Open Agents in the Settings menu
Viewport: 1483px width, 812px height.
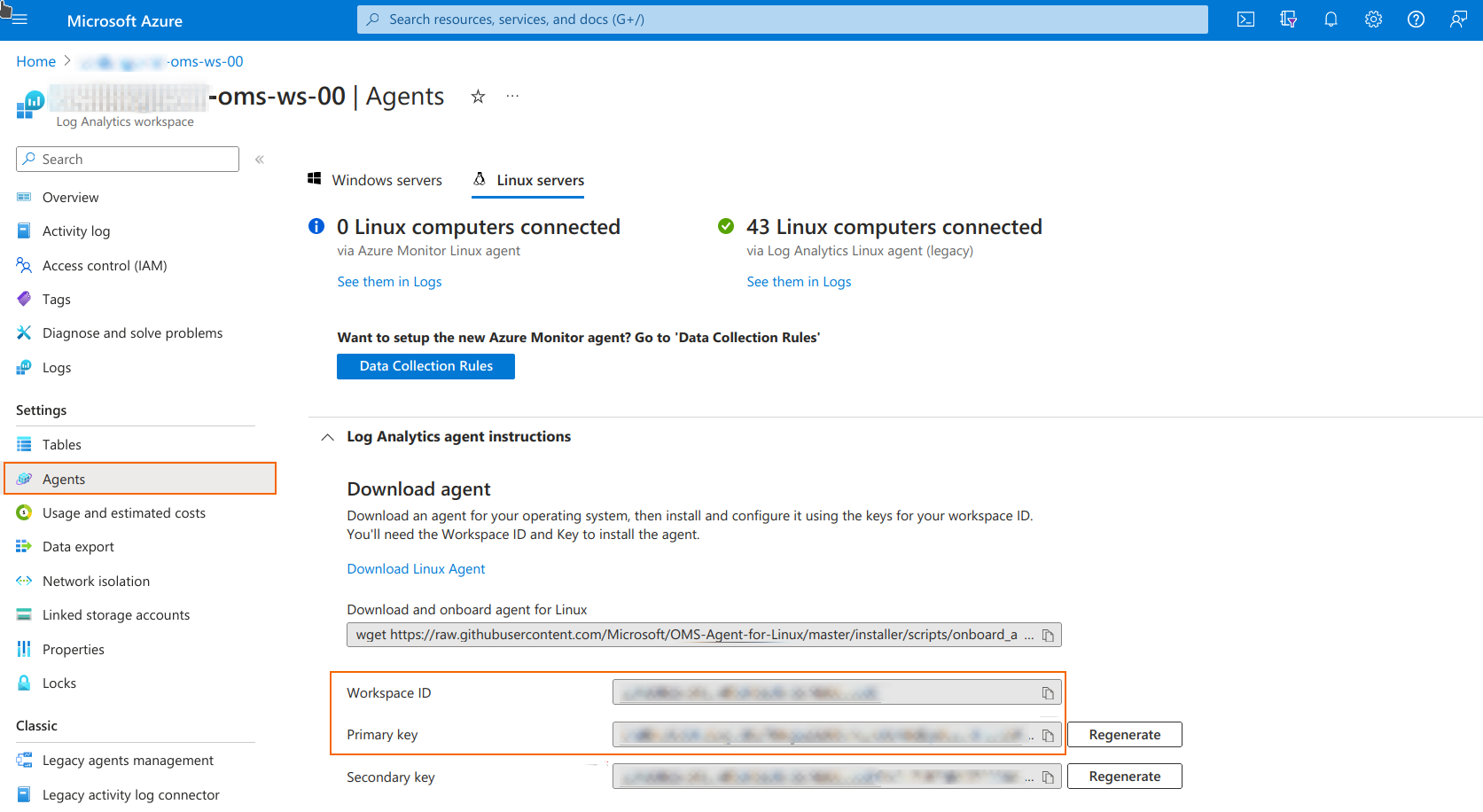[x=140, y=479]
